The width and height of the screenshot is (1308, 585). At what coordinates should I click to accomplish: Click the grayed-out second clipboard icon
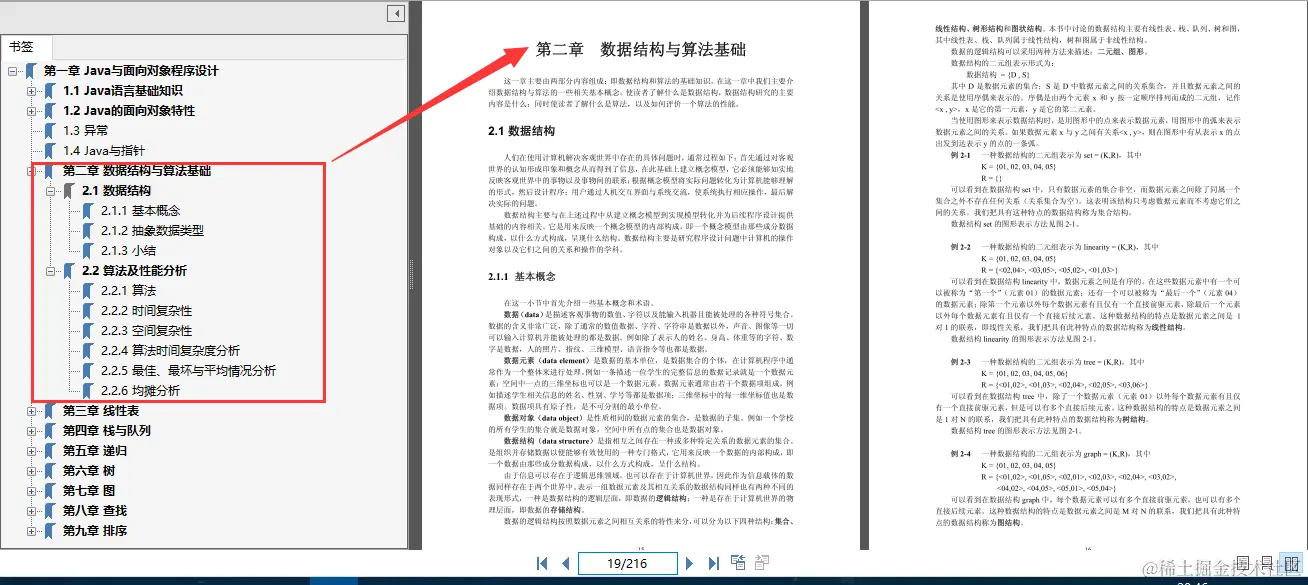pyautogui.click(x=762, y=563)
